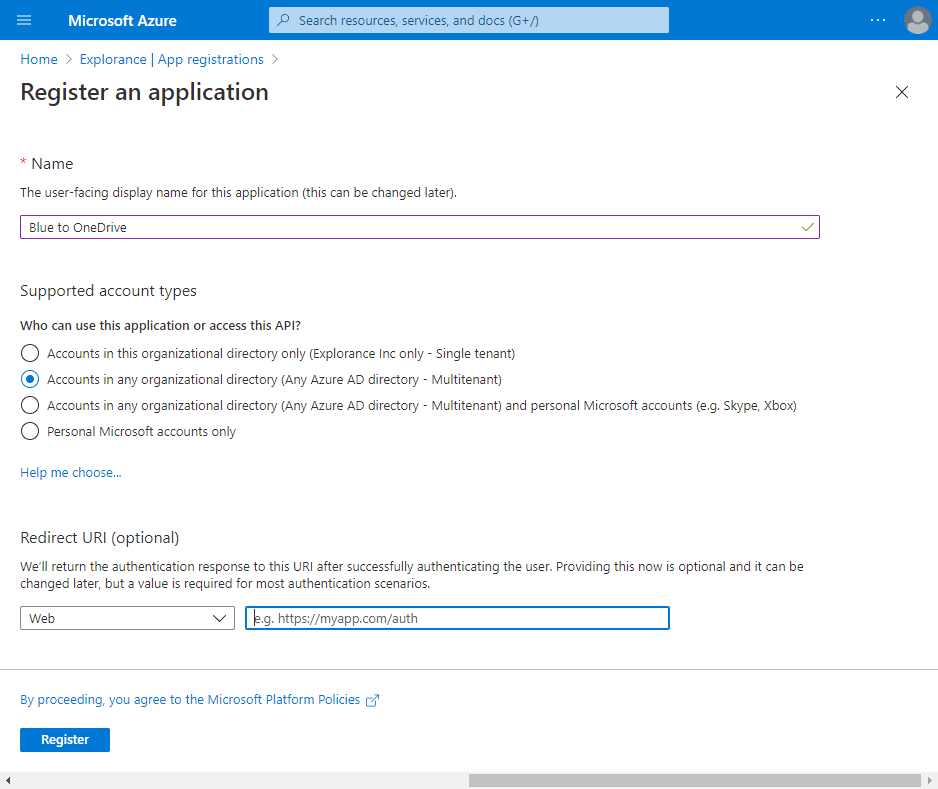Open the hamburger portal menu
938x789 pixels.
pos(25,20)
